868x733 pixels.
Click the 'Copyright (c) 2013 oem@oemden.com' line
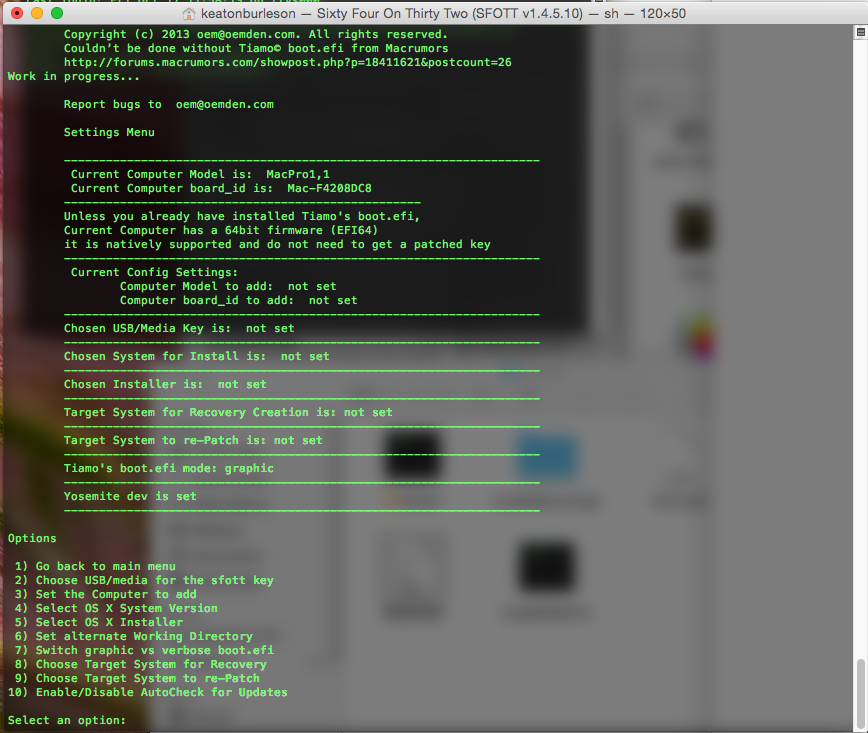pyautogui.click(x=256, y=34)
